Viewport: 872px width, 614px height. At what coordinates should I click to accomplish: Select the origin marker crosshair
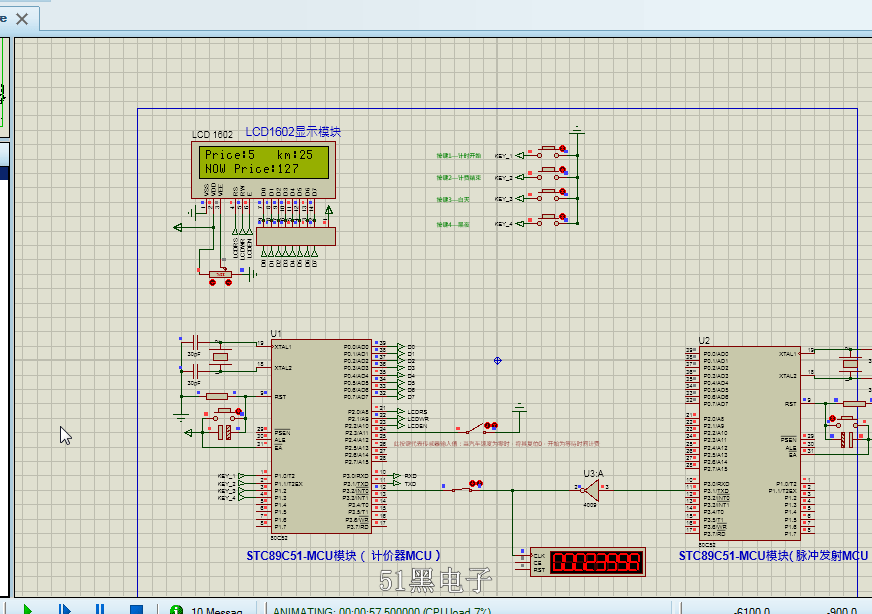[x=498, y=361]
